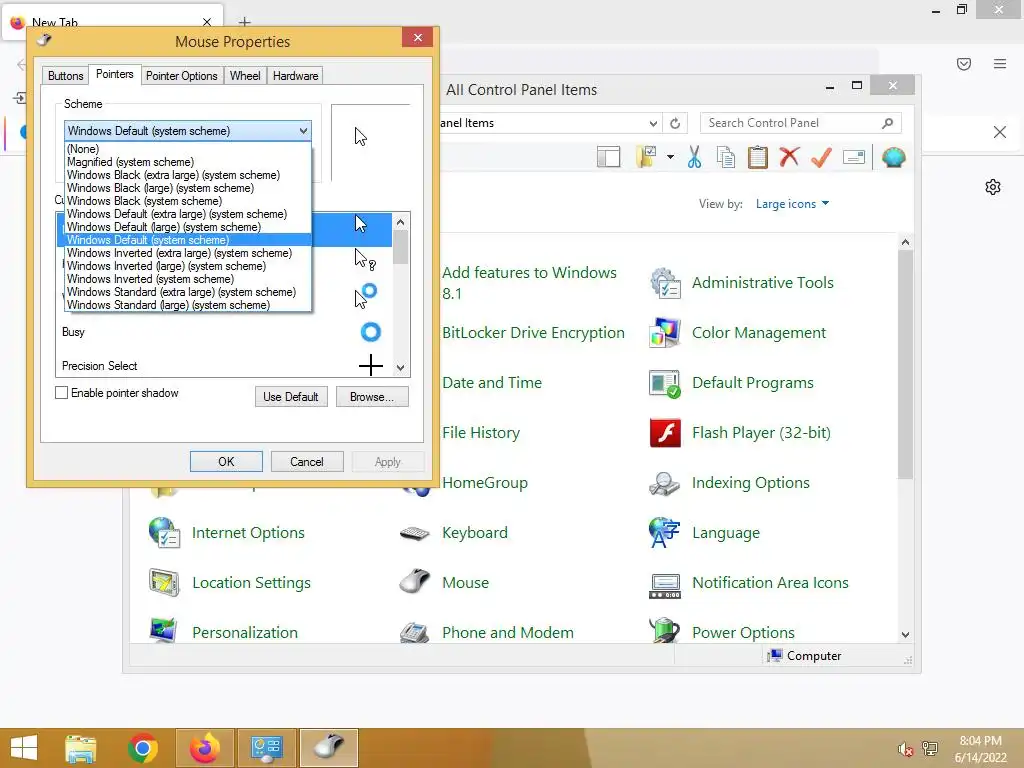
Task: Click the OK button in Mouse Properties
Action: point(226,462)
